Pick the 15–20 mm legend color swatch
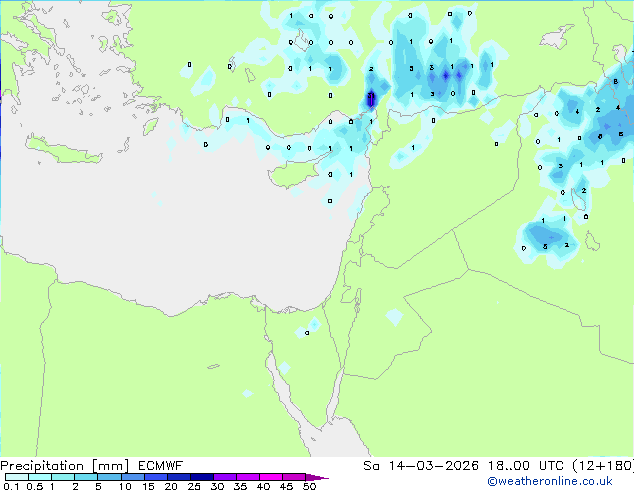 [155, 477]
